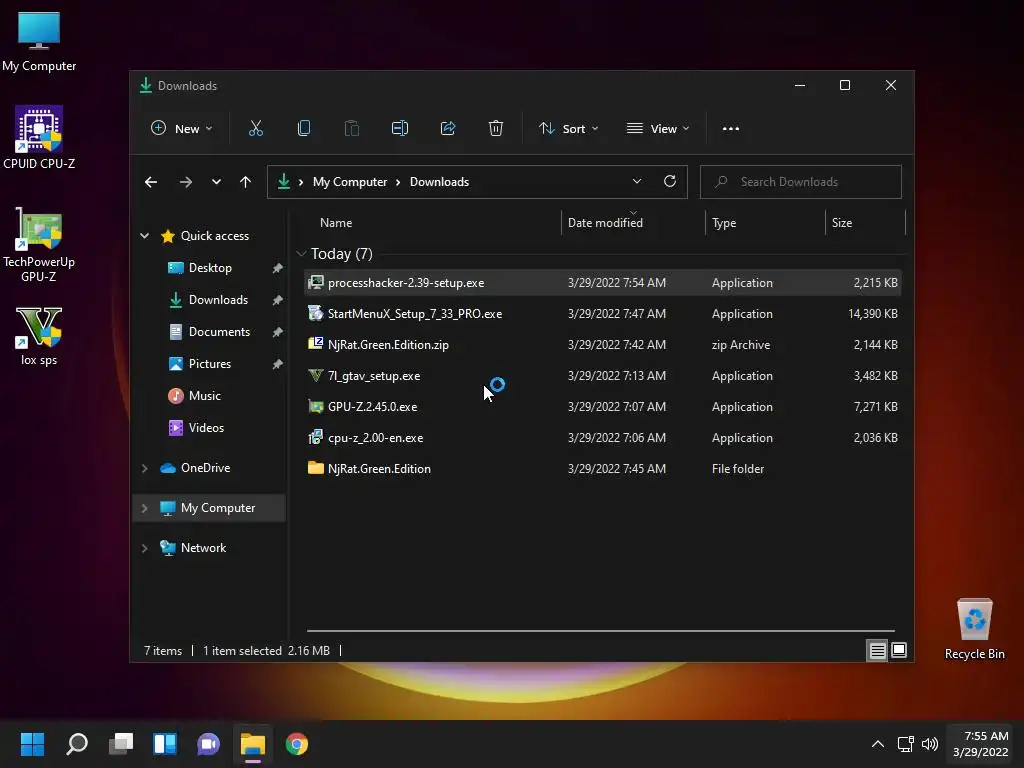The image size is (1024, 768).
Task: Switch to large thumbnails view icon
Action: click(899, 650)
